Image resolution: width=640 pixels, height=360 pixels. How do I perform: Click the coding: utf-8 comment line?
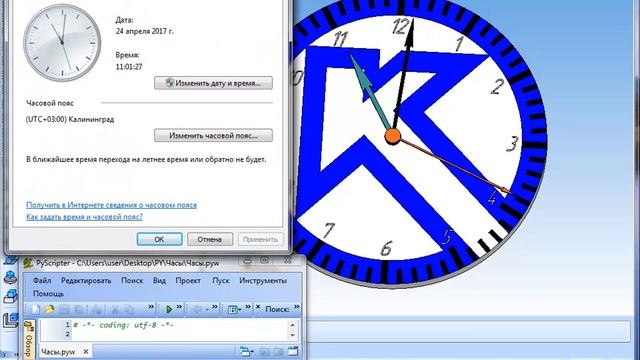click(123, 325)
